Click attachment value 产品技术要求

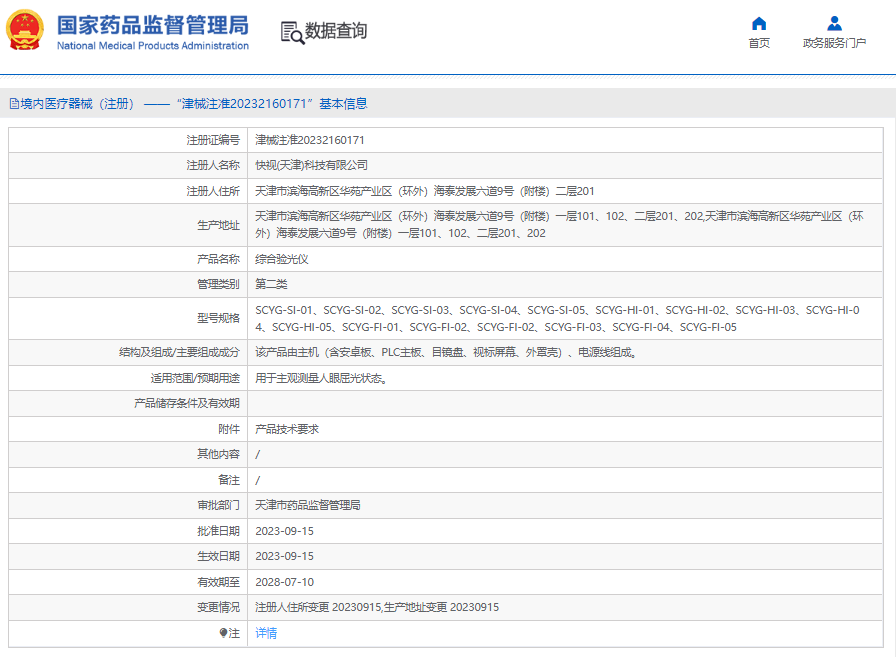pos(287,429)
